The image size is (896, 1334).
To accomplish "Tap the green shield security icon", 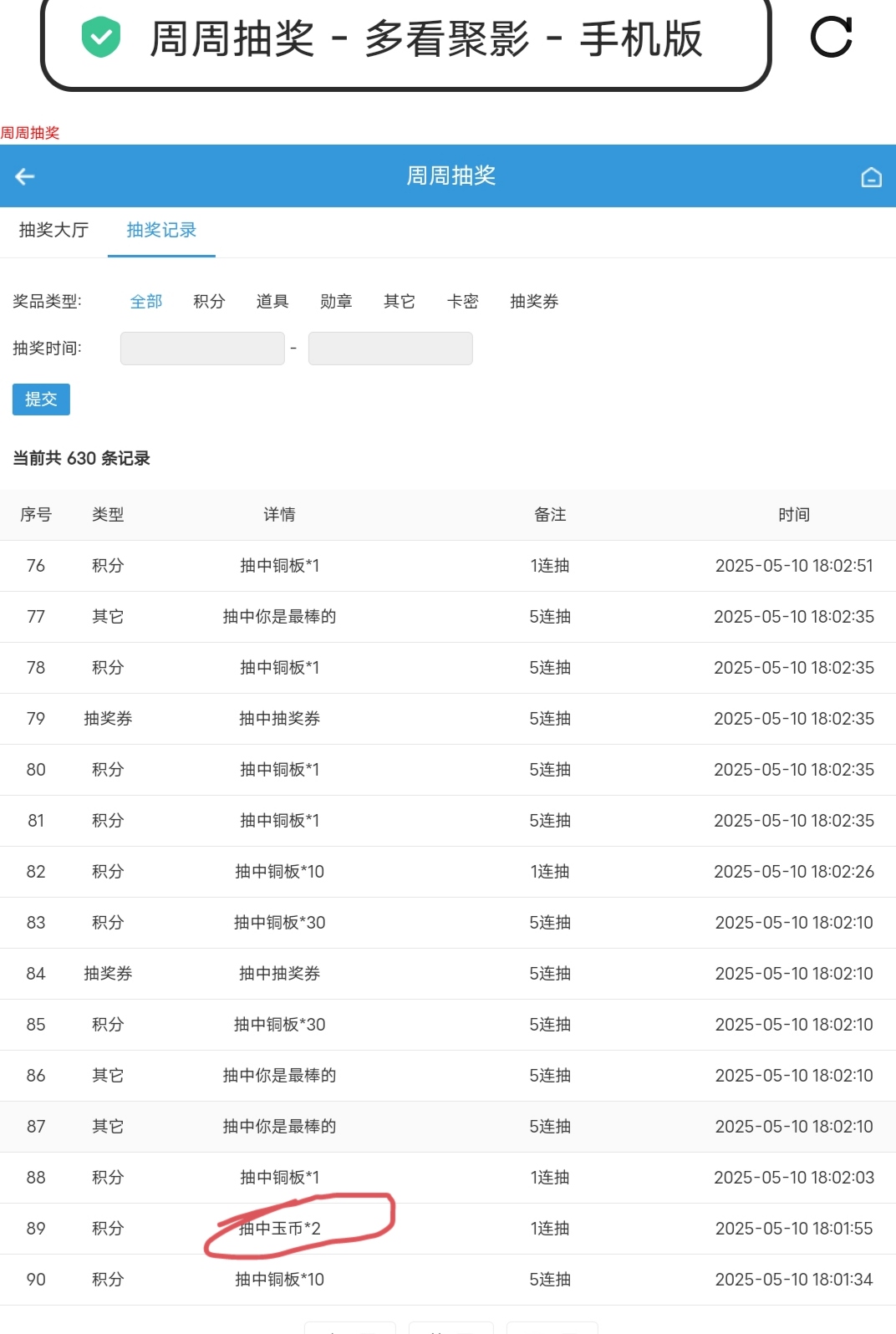I will pos(100,38).
